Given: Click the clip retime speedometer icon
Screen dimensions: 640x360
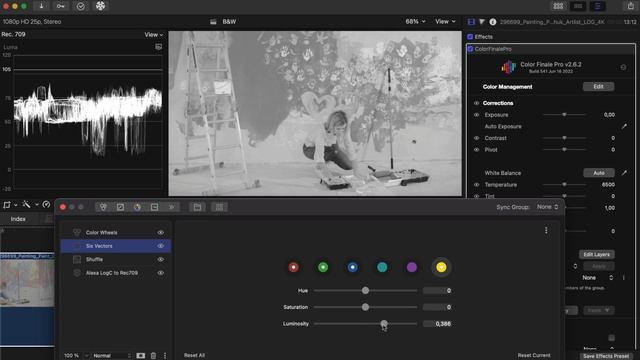Looking at the screenshot, I should [x=46, y=204].
